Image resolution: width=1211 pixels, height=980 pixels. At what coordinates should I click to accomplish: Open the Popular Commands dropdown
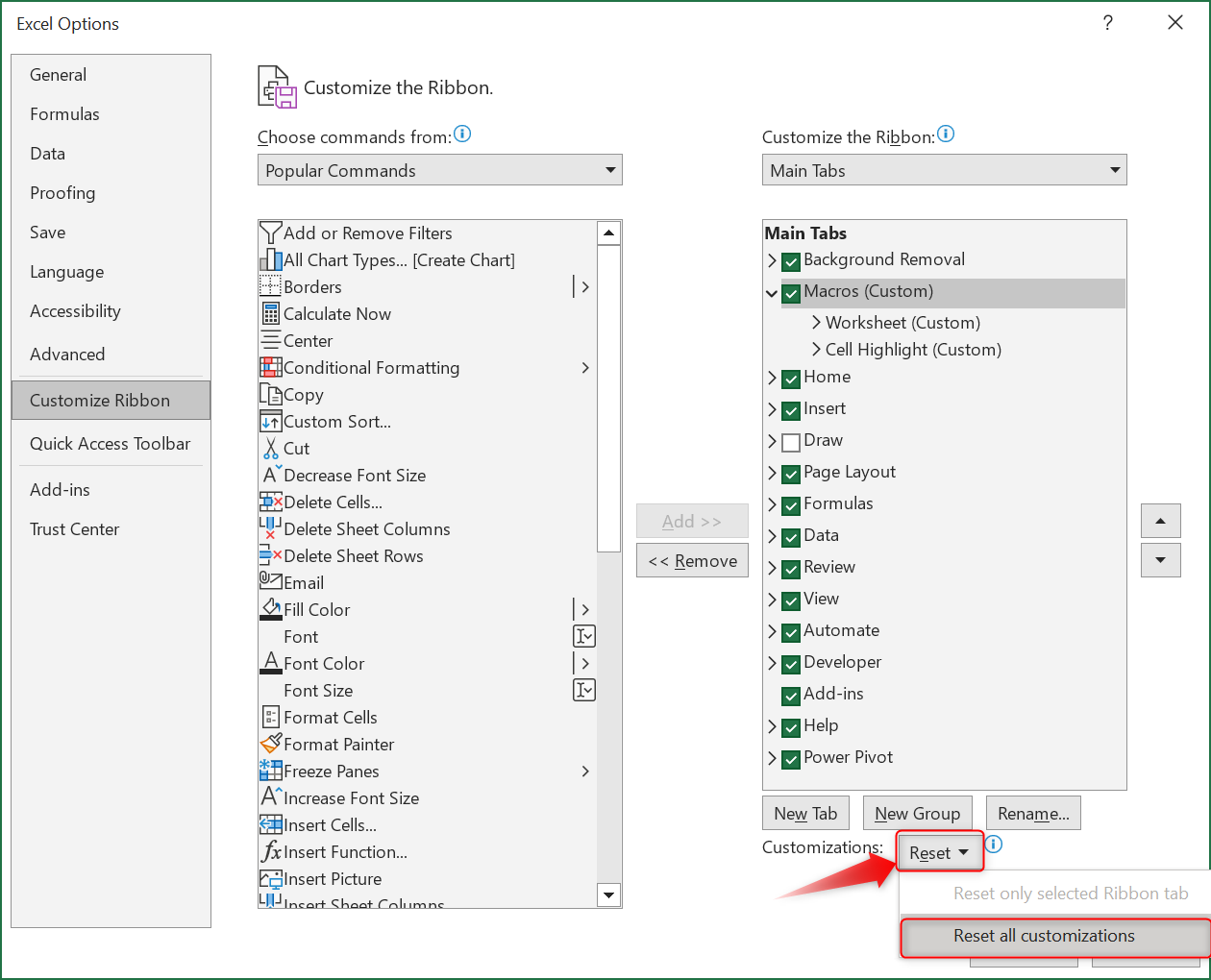(439, 170)
